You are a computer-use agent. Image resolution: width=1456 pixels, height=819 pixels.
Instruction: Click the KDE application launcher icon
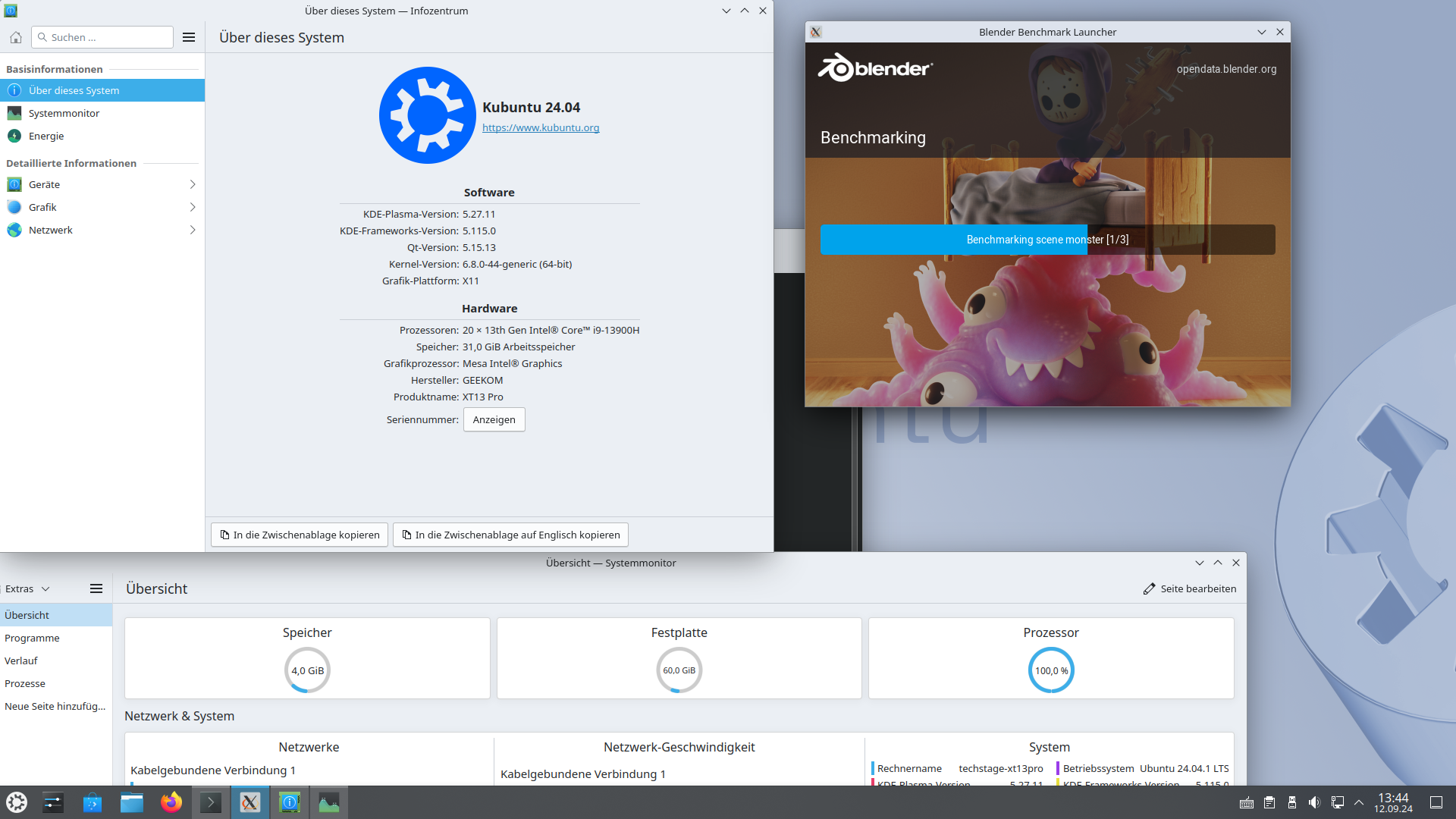coord(17,802)
